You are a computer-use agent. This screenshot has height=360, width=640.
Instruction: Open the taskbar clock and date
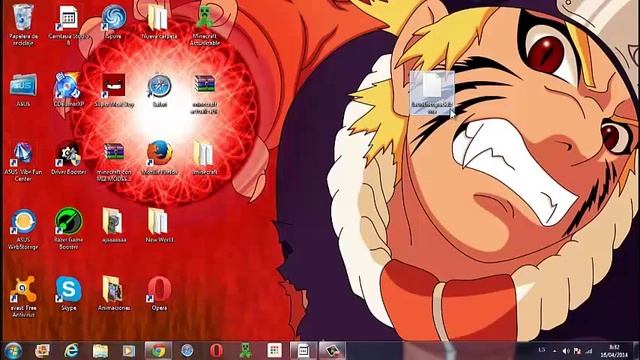[x=614, y=351]
